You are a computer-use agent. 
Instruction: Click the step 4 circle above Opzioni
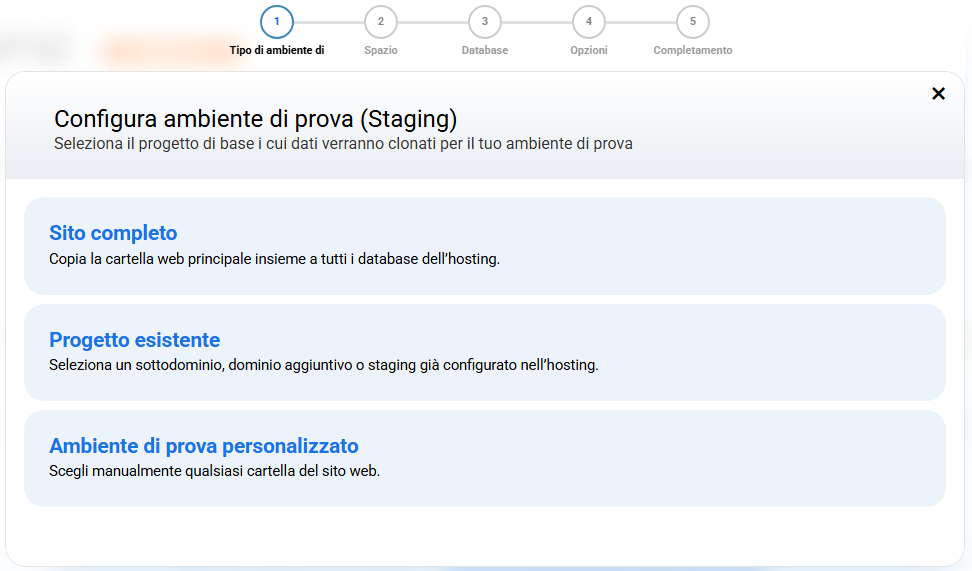tap(589, 22)
